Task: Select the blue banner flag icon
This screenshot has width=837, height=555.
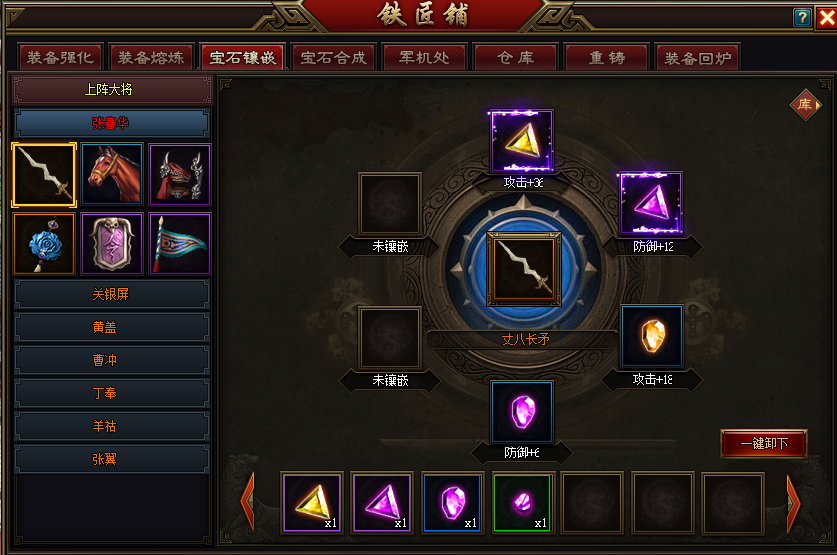Action: [x=180, y=244]
